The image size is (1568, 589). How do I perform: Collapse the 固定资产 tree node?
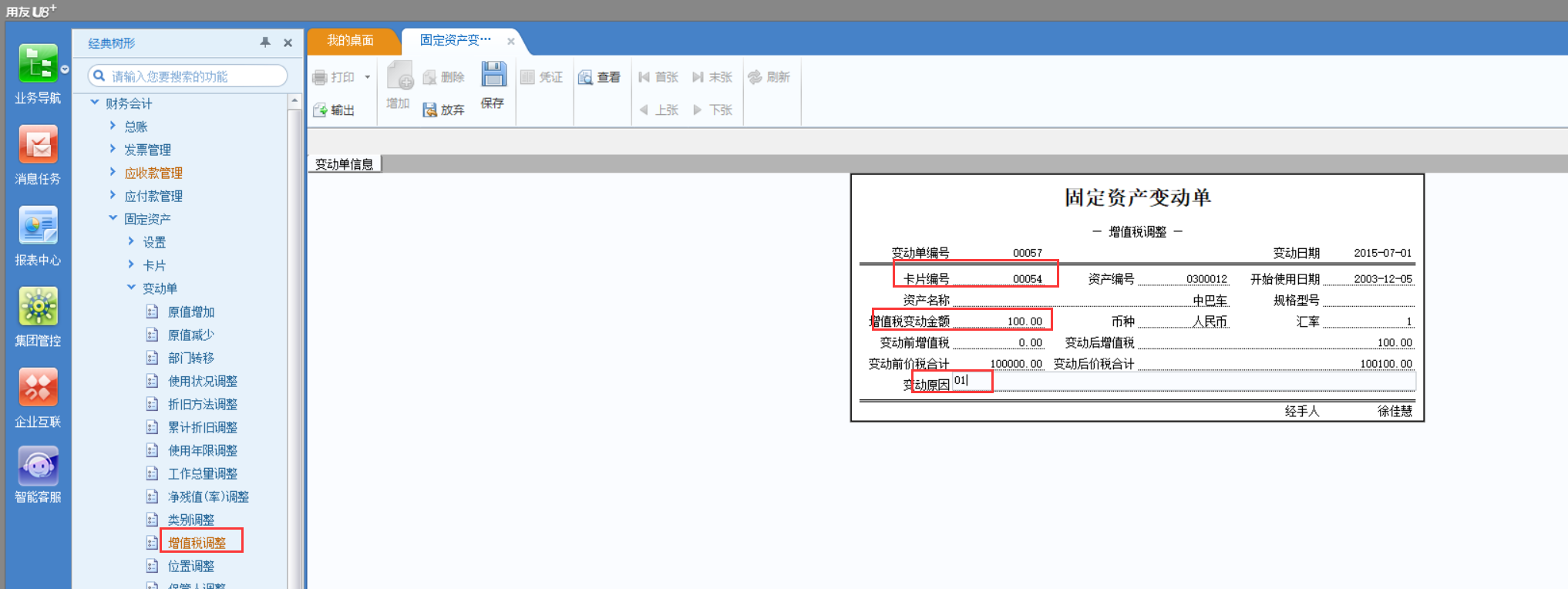113,218
